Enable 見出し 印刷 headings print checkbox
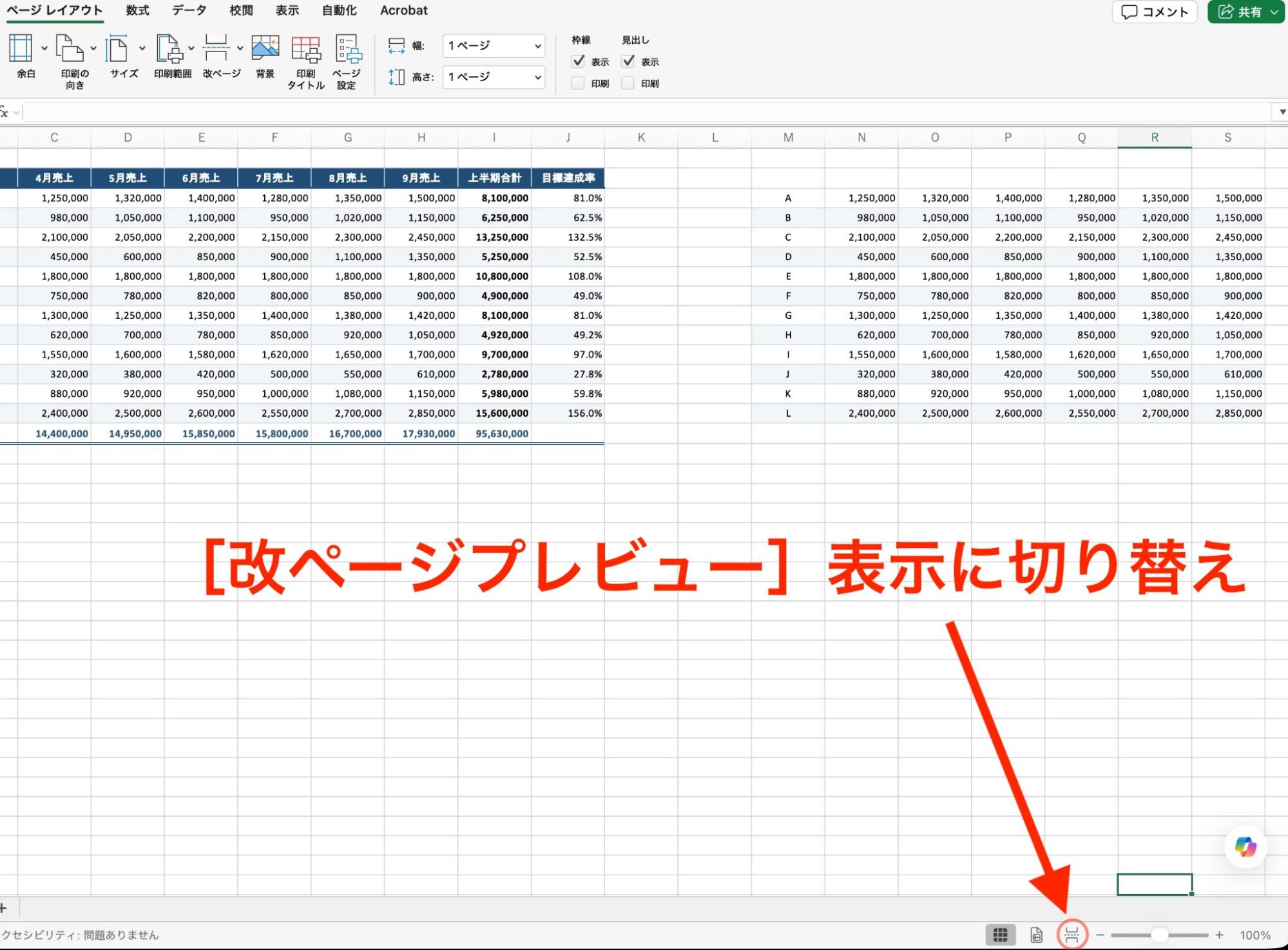This screenshot has height=950, width=1288. 628,83
